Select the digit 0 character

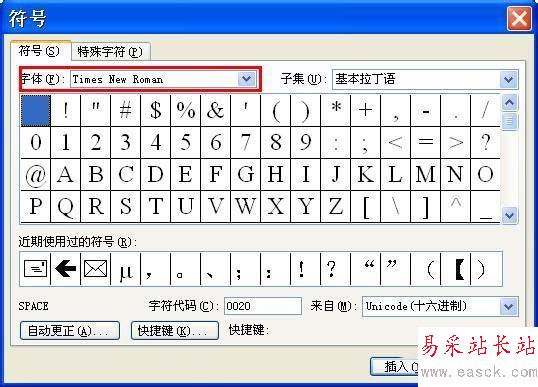click(36, 142)
